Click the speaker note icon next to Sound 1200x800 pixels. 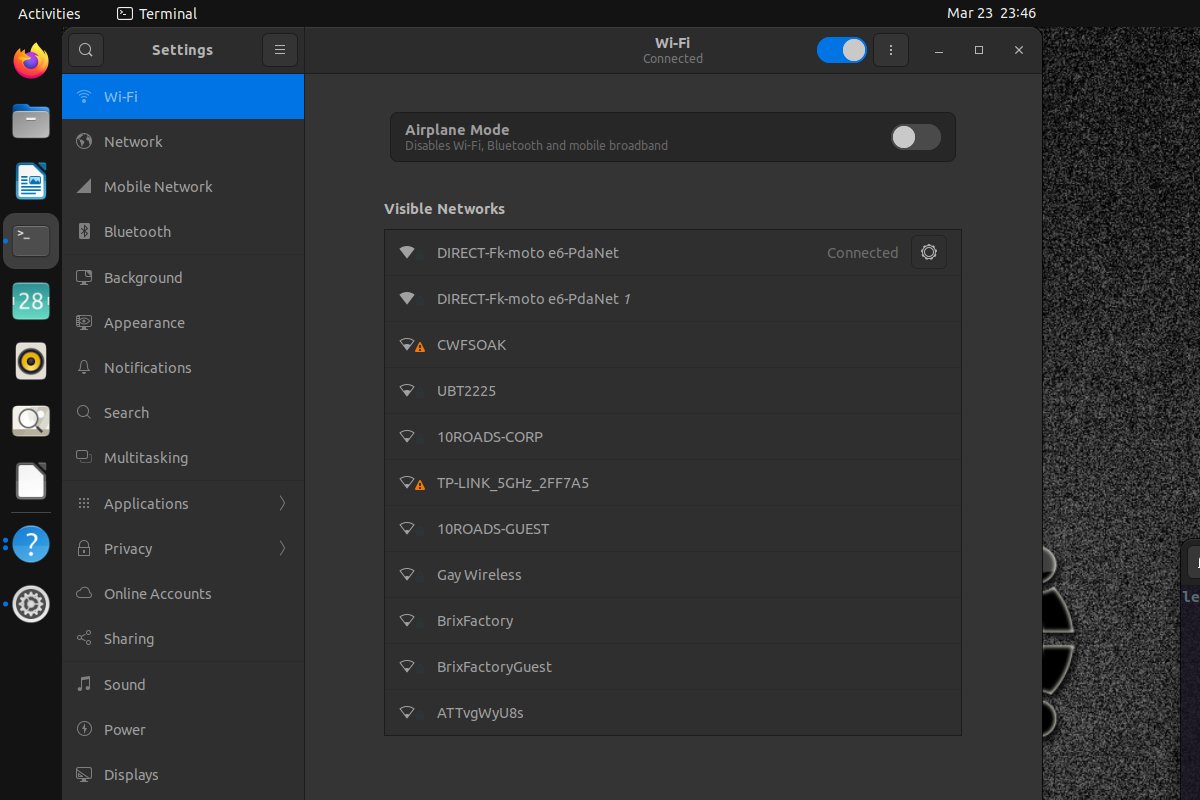point(84,685)
